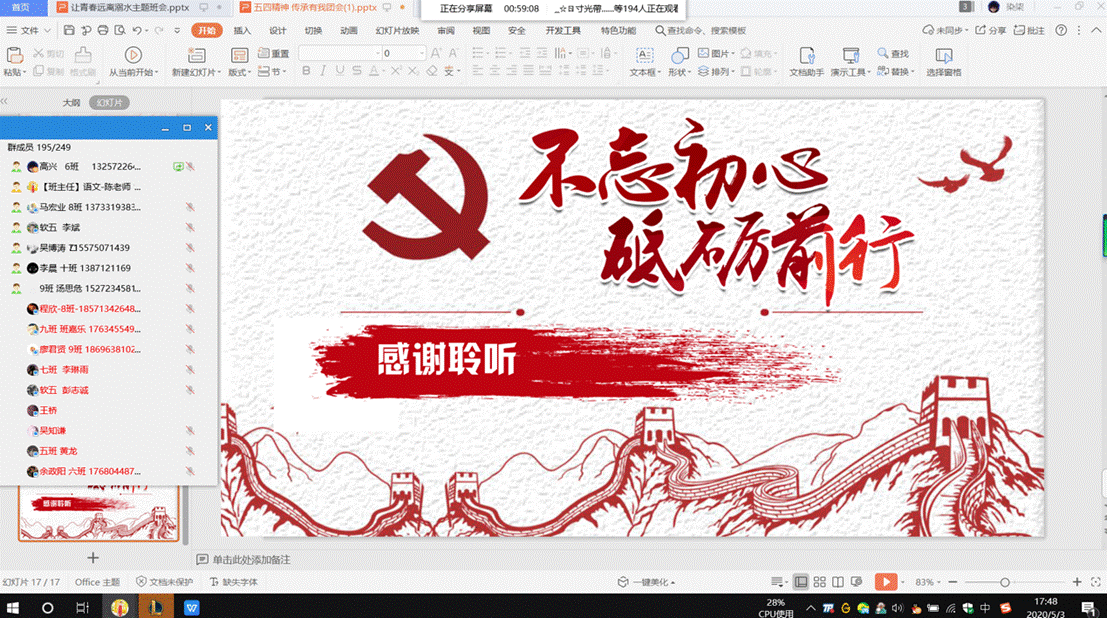Click the Comment (批注) button
This screenshot has height=618, width=1107.
coord(1029,30)
